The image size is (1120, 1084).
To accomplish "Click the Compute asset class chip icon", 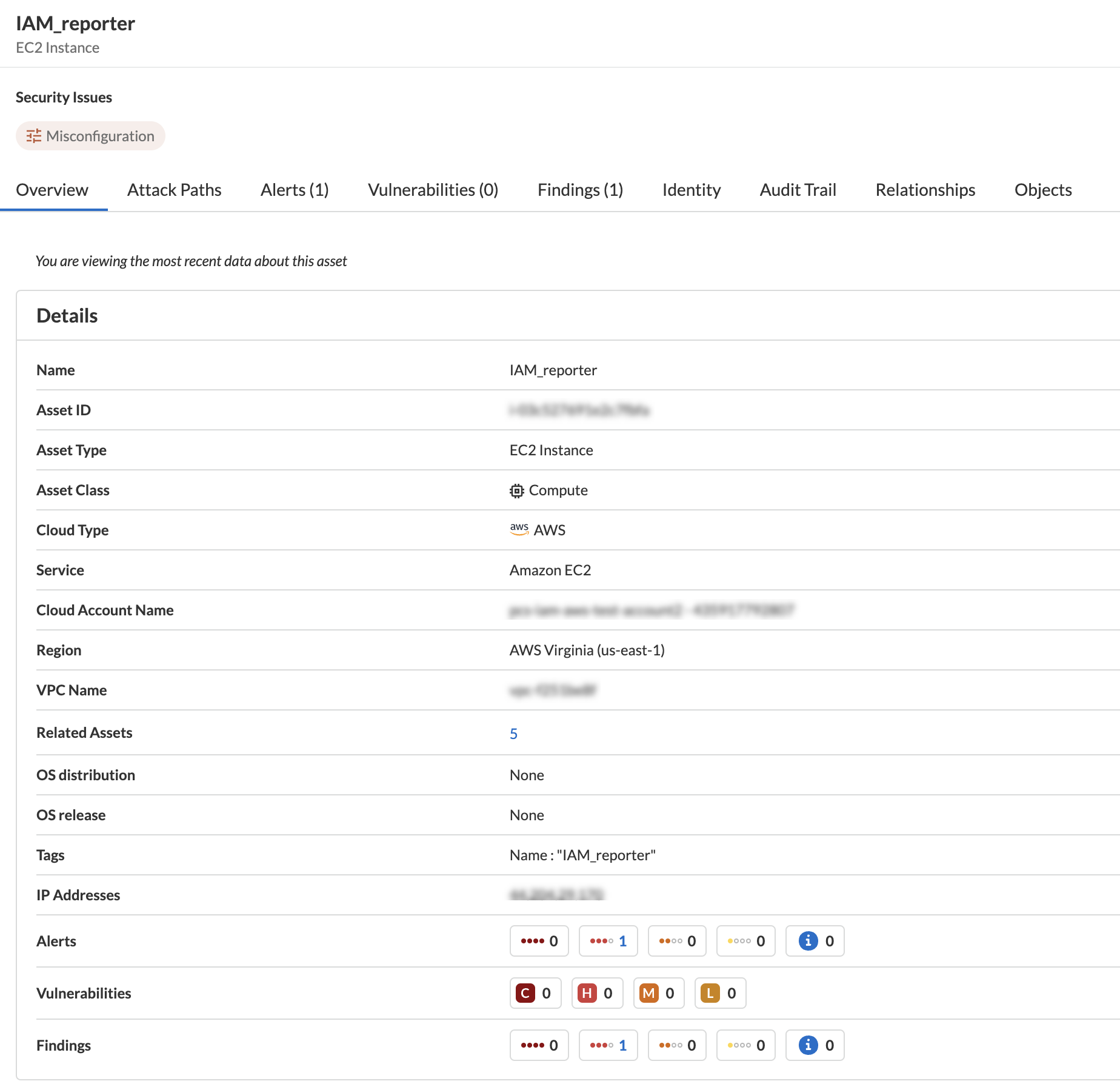I will point(516,490).
